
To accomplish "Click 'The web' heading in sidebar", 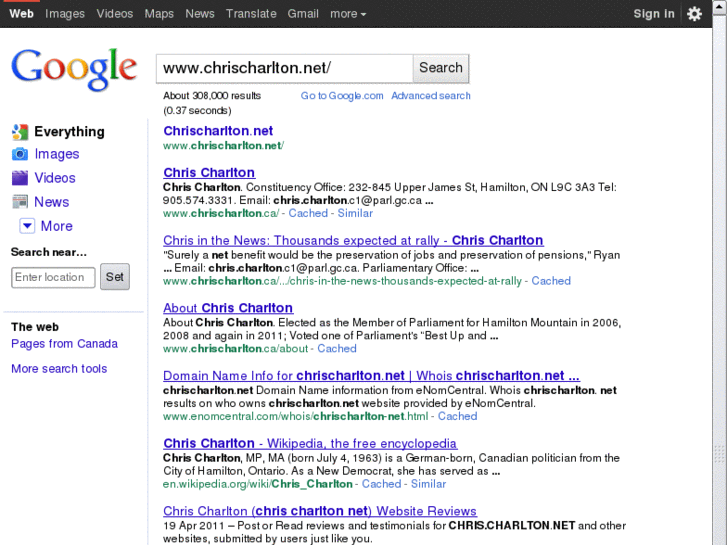I will point(35,327).
